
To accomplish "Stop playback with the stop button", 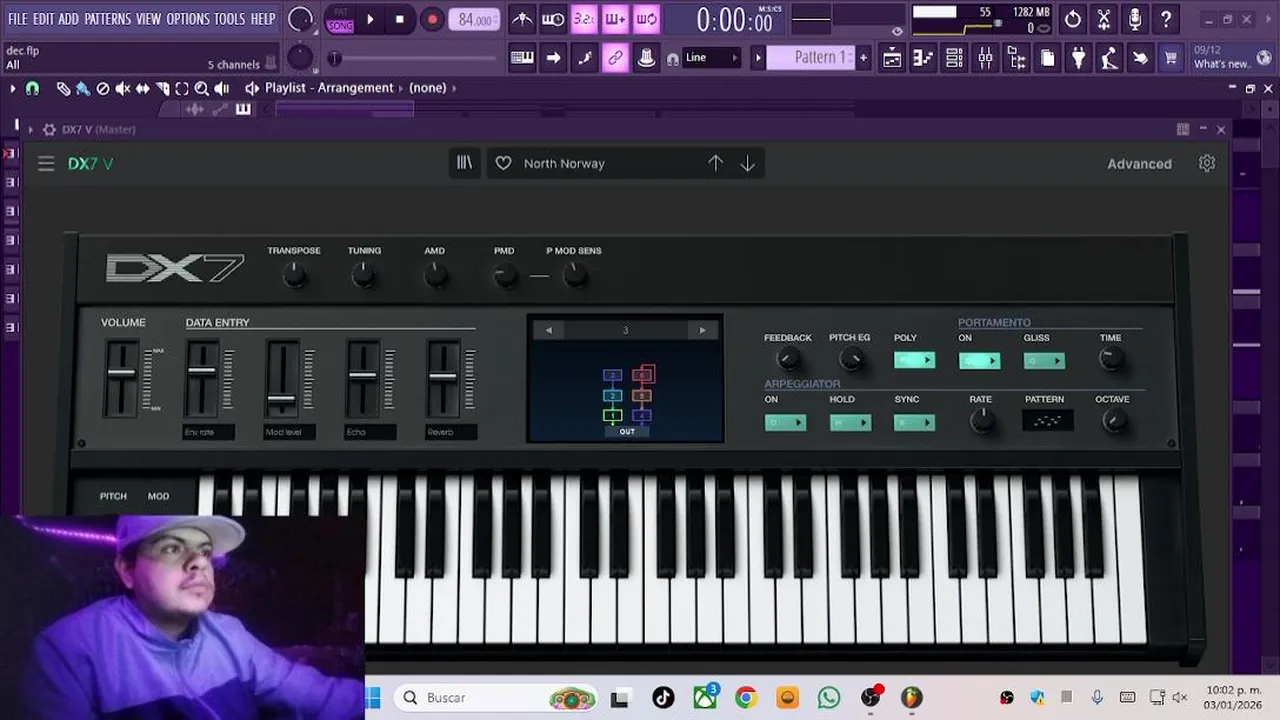I will point(400,19).
